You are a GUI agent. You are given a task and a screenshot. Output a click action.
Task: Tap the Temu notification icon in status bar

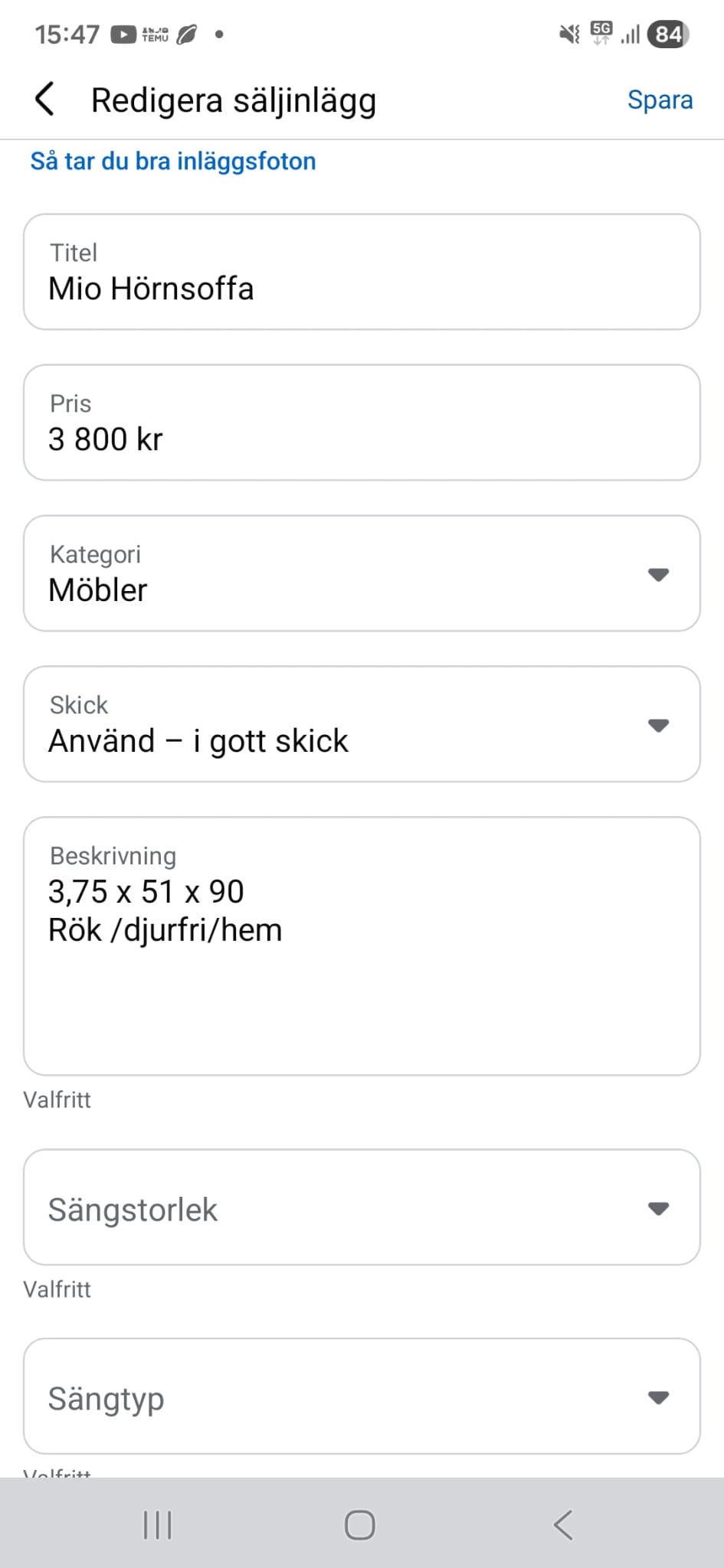coord(155,34)
